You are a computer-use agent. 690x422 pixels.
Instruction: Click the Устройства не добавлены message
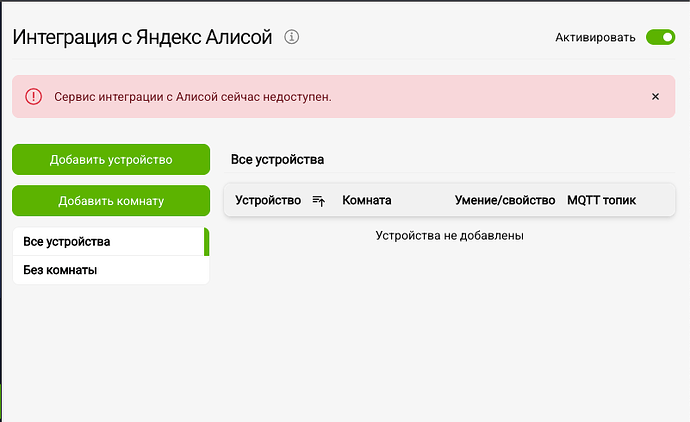pyautogui.click(x=449, y=235)
